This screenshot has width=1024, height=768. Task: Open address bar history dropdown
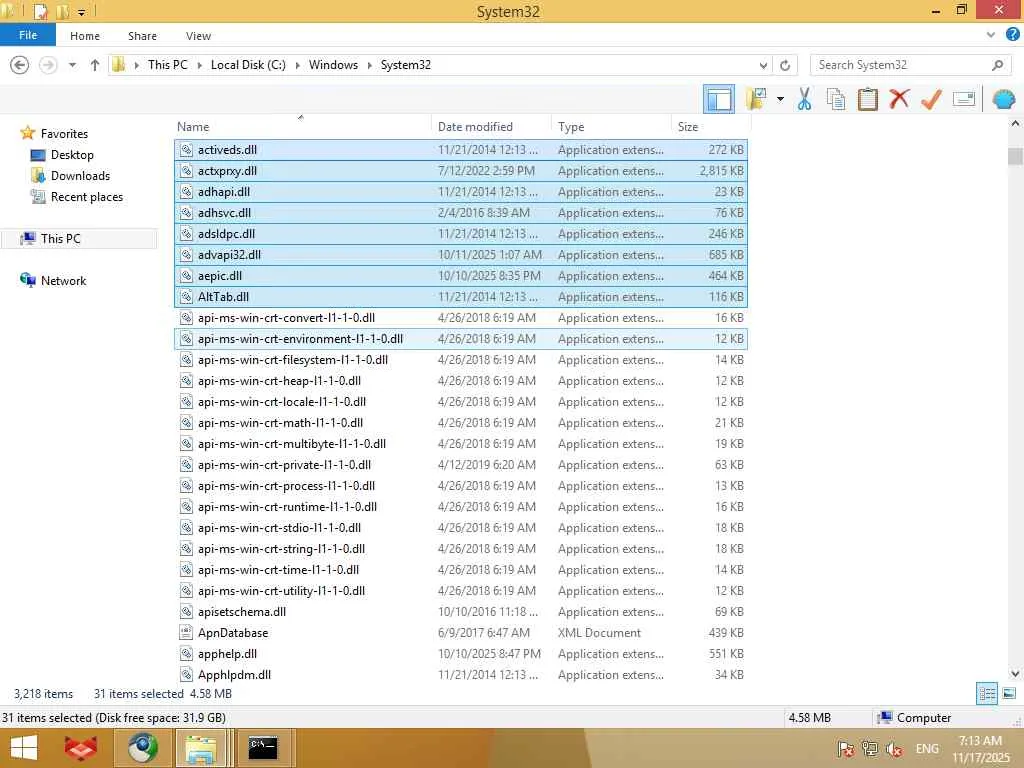coord(763,65)
